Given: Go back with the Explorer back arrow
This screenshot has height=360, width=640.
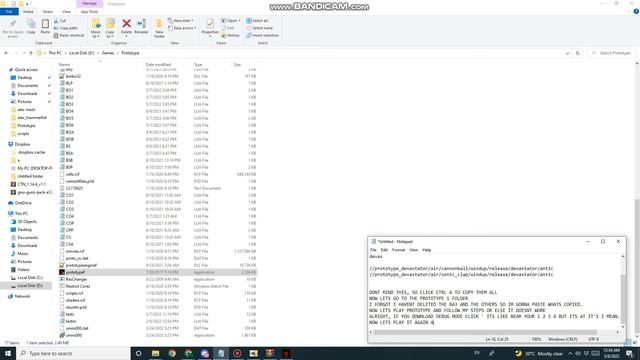Looking at the screenshot, I should (x=6, y=53).
